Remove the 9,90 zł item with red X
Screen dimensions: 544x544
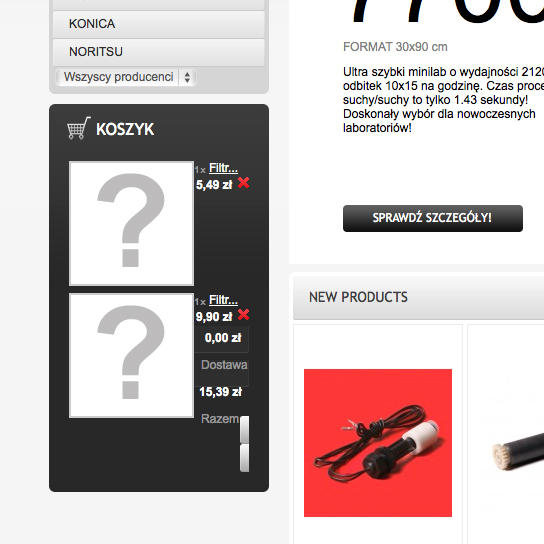[244, 315]
